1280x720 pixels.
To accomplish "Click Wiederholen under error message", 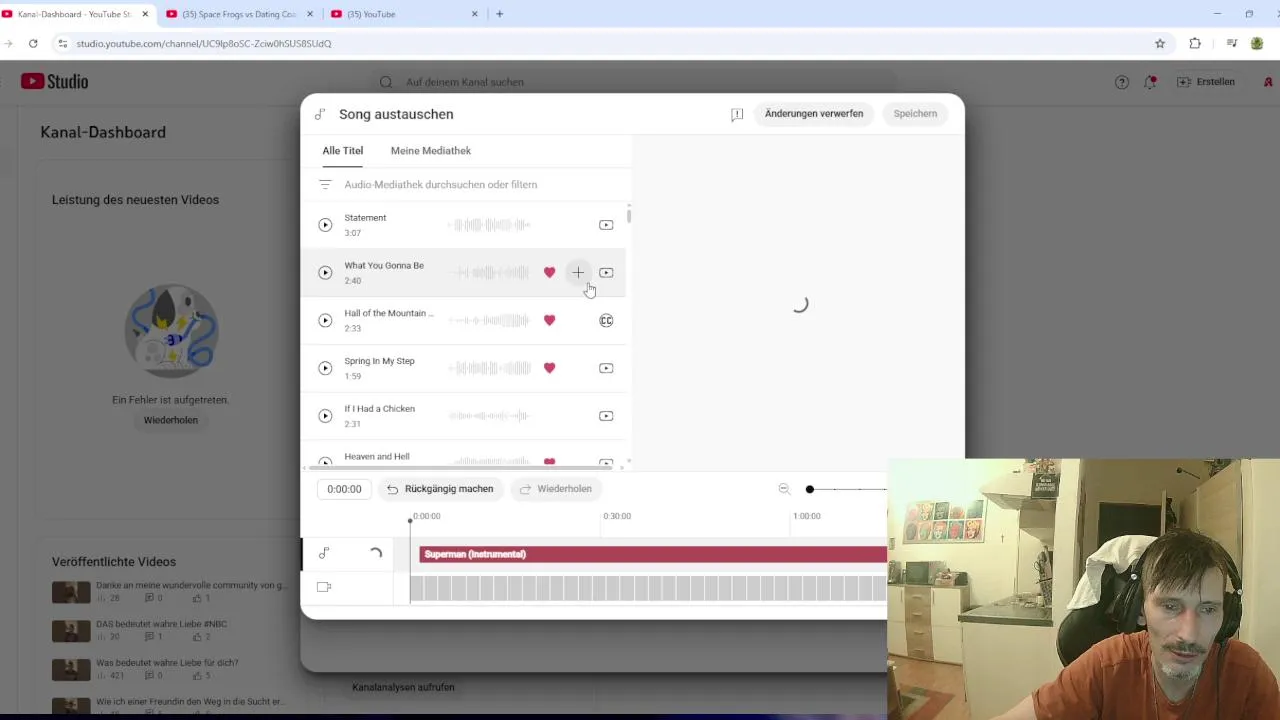I will (171, 420).
